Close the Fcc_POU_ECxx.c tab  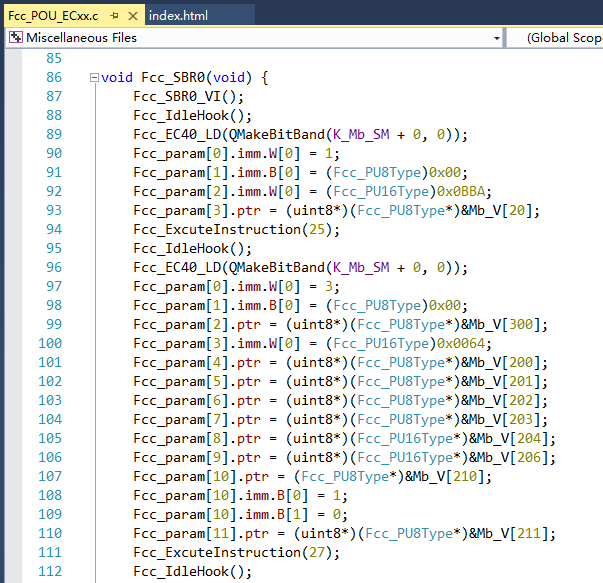pyautogui.click(x=133, y=16)
